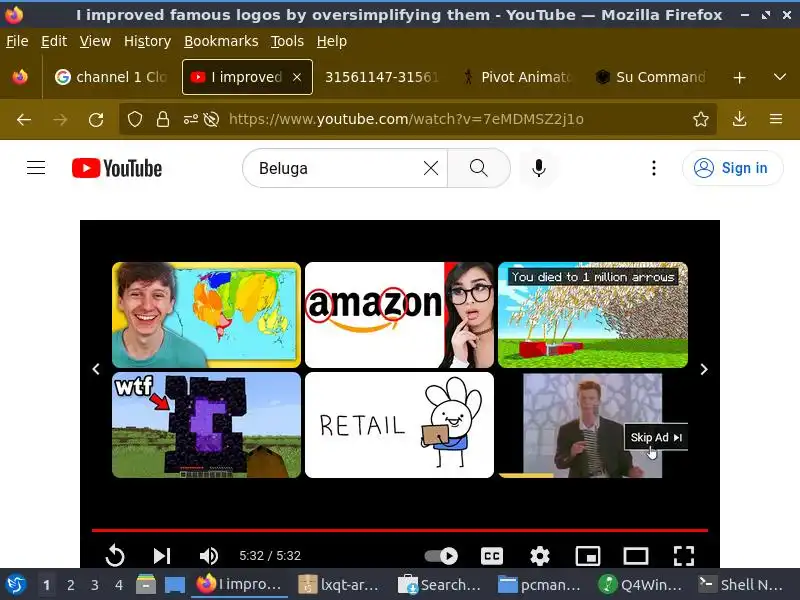Mute the video with speaker icon
The width and height of the screenshot is (800, 600).
click(x=209, y=556)
